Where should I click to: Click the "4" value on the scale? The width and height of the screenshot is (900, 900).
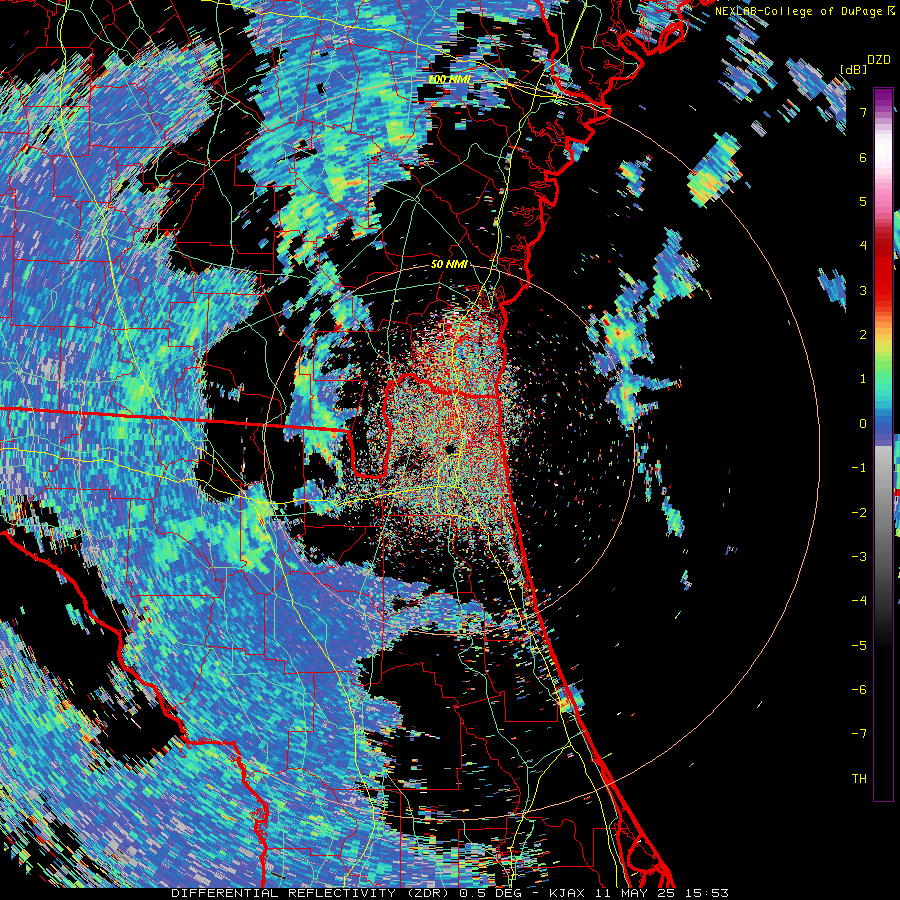[x=863, y=246]
